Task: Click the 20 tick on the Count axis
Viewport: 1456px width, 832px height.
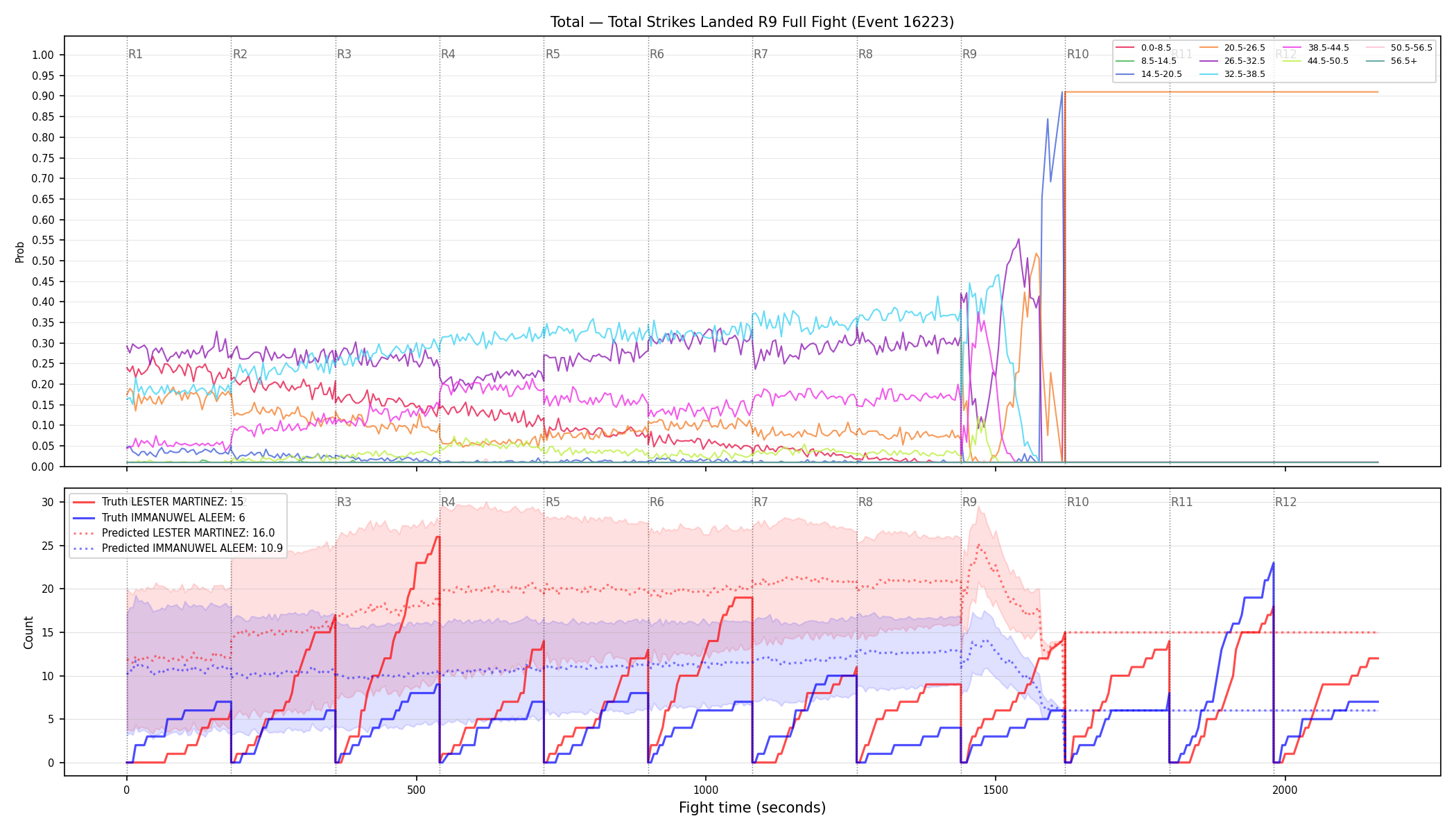Action: [x=48, y=589]
